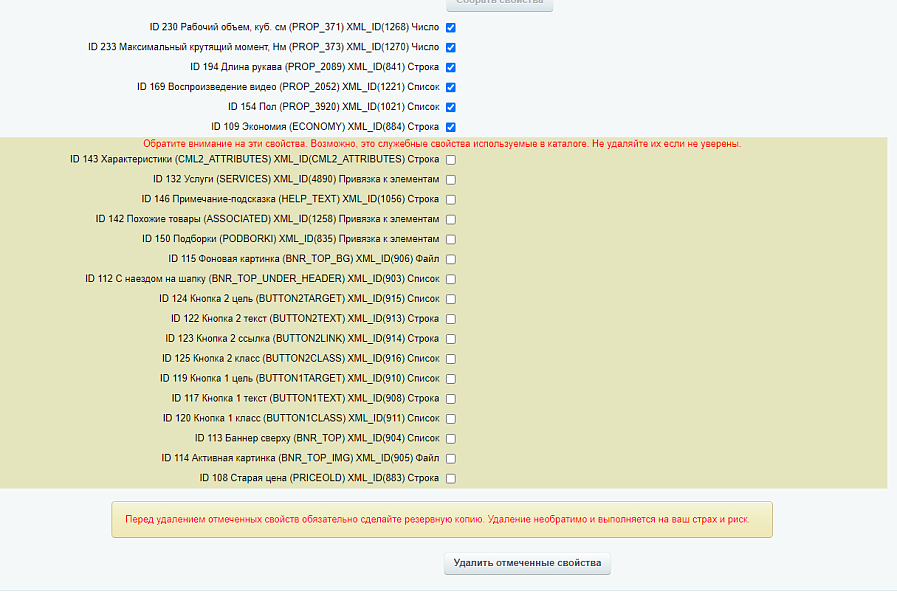
Task: Click label ID 154 Пол (PROP_3920)
Action: (334, 107)
